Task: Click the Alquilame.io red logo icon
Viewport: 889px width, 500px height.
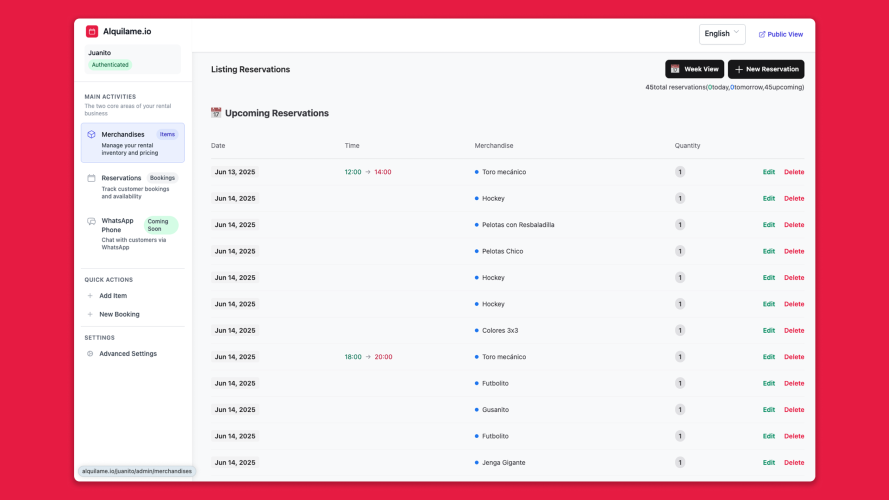Action: coord(92,31)
